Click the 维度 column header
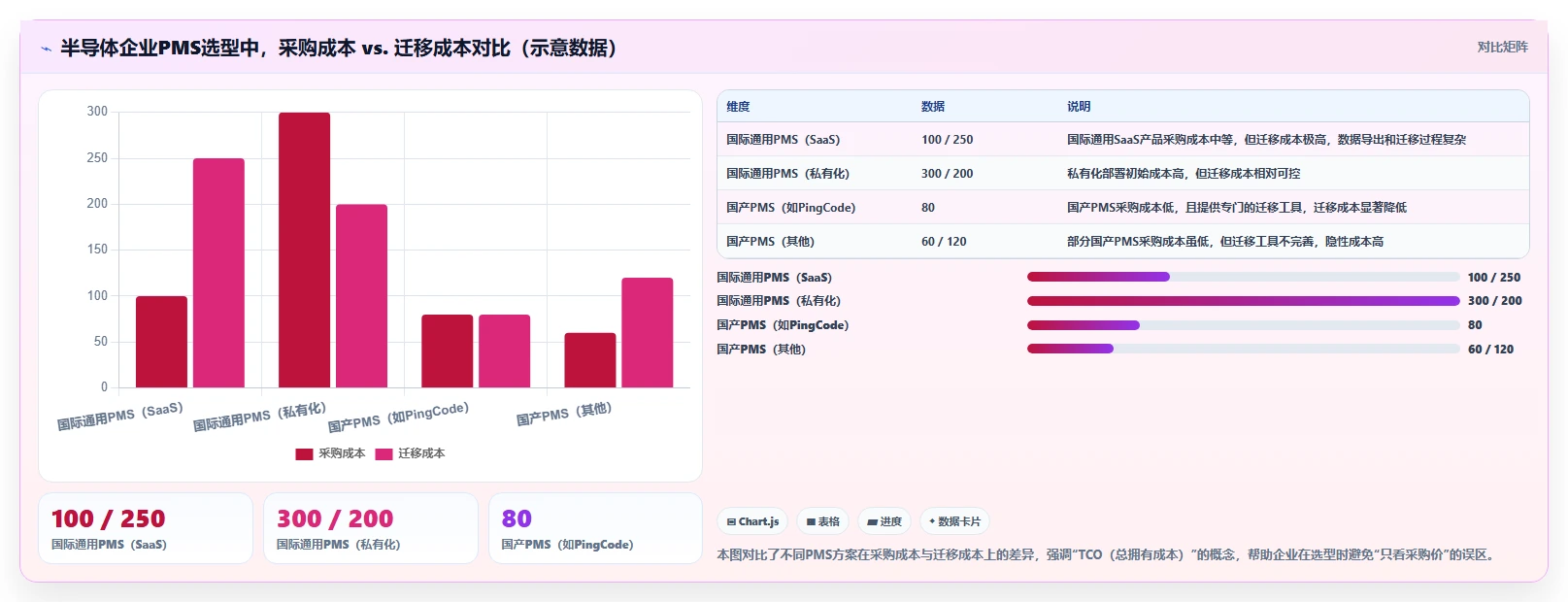1568x602 pixels. pyautogui.click(x=738, y=106)
